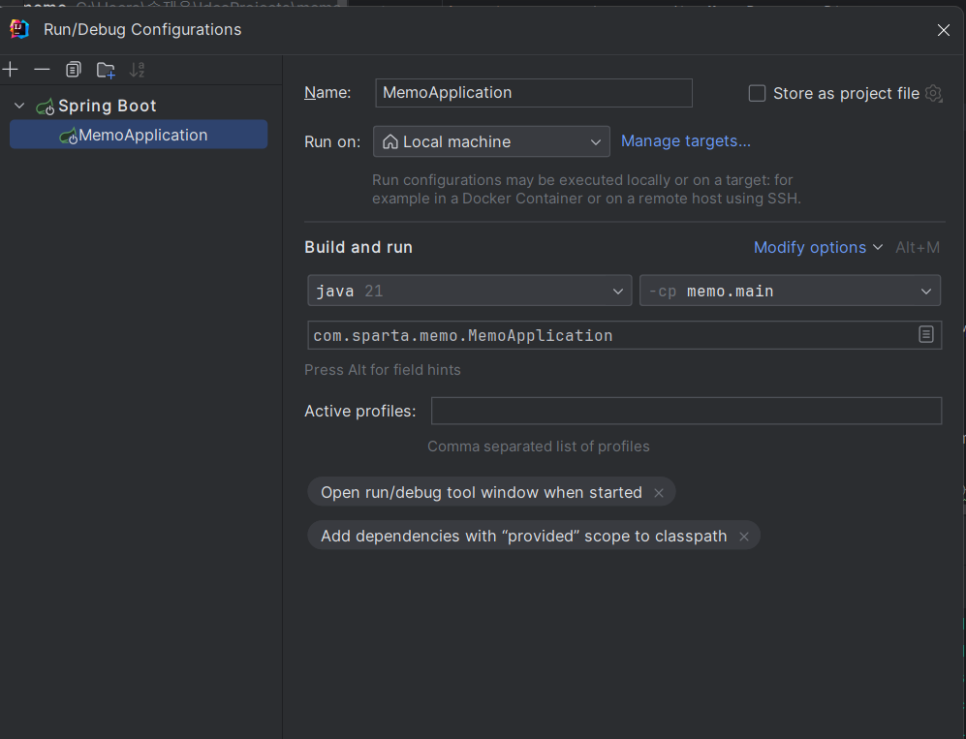Image resolution: width=966 pixels, height=739 pixels.
Task: Close the Run/Debug Configurations dialog
Action: 943,30
